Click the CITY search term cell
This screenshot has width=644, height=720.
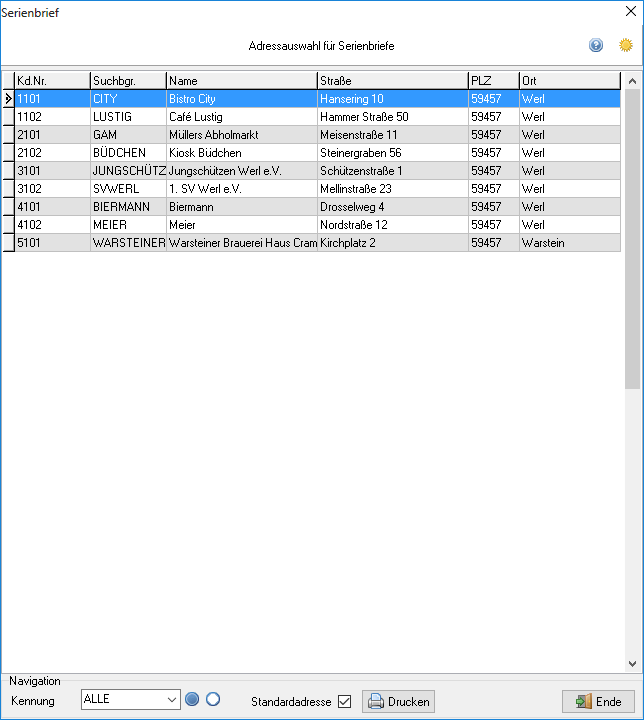128,99
